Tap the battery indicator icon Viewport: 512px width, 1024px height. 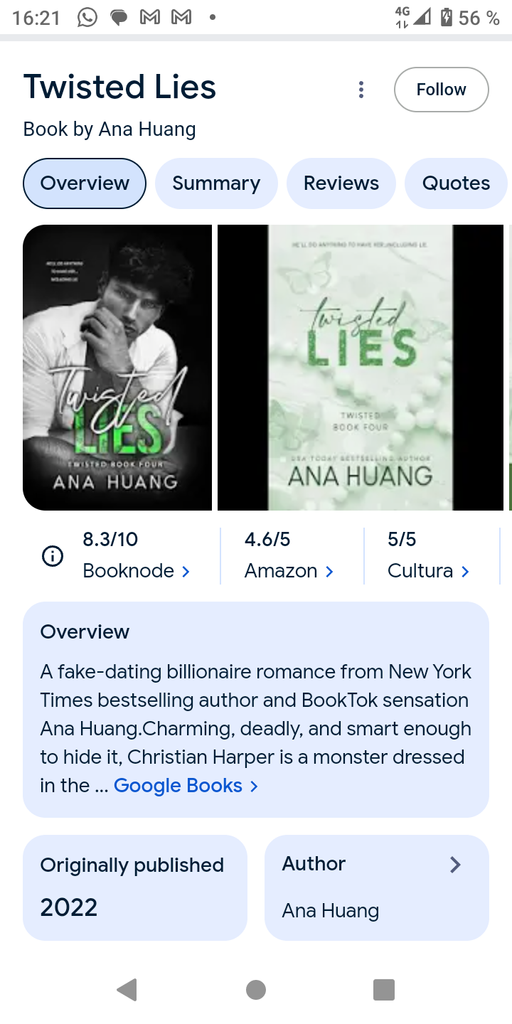click(447, 18)
